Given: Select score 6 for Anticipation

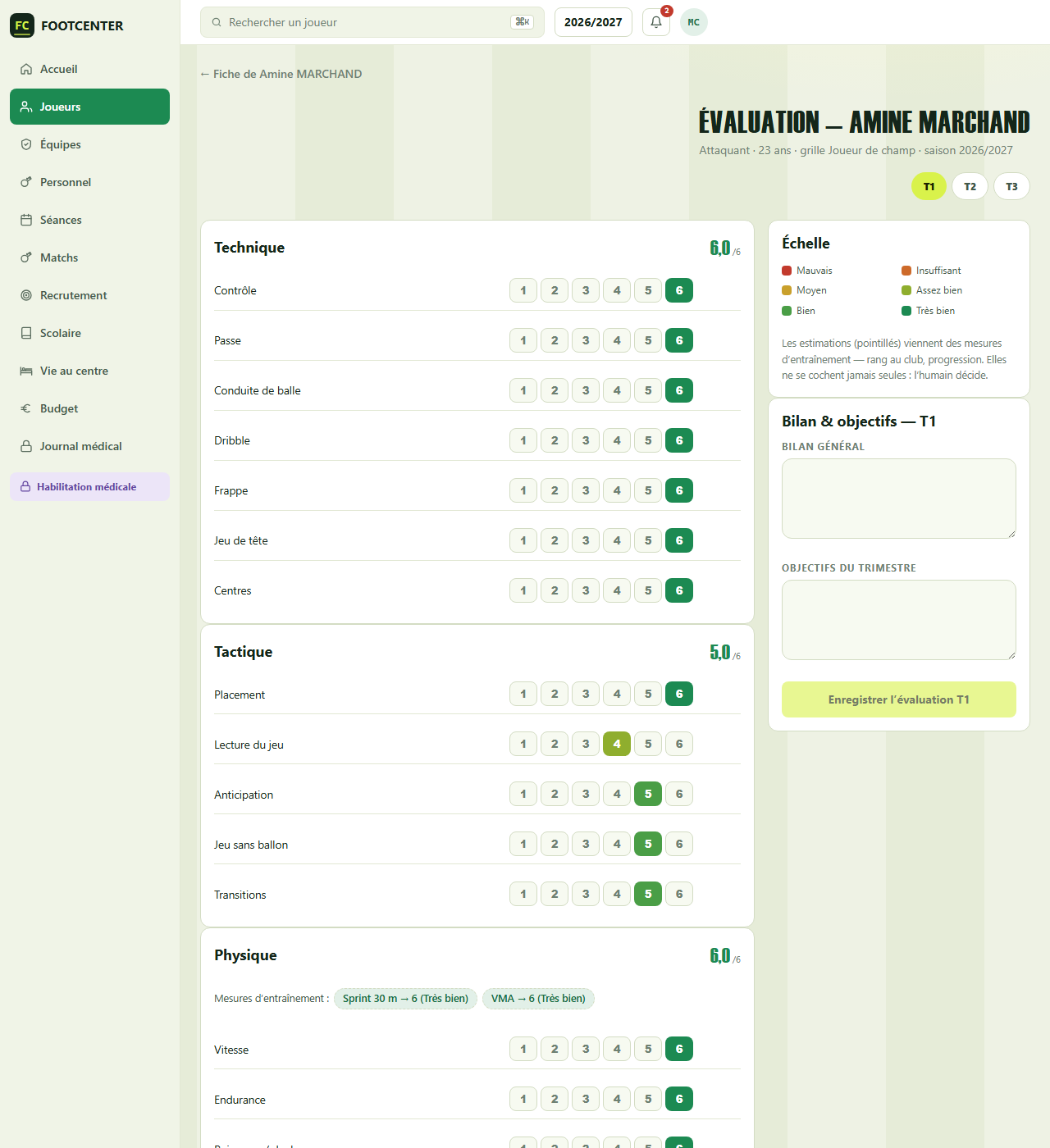Looking at the screenshot, I should 679,794.
